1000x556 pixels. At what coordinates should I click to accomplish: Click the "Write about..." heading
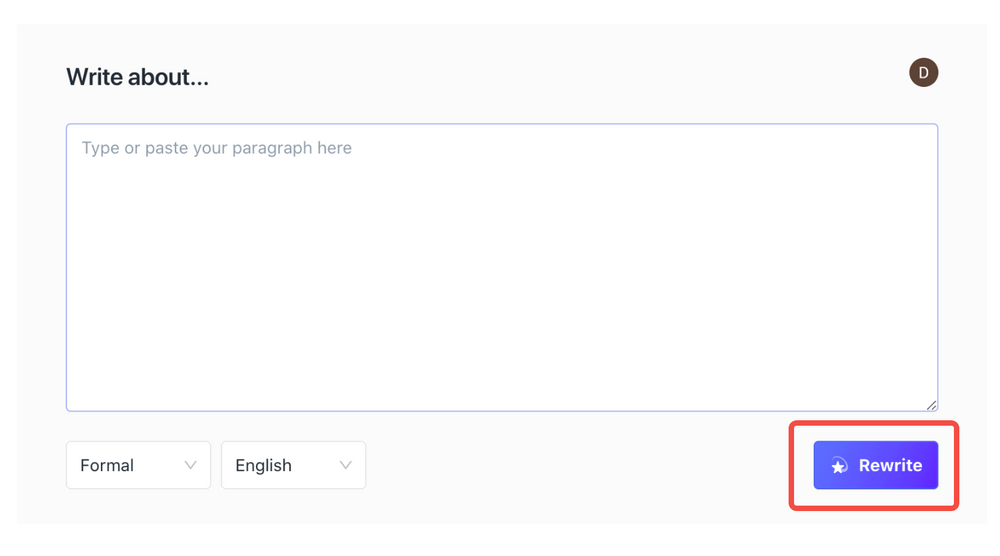pos(137,77)
